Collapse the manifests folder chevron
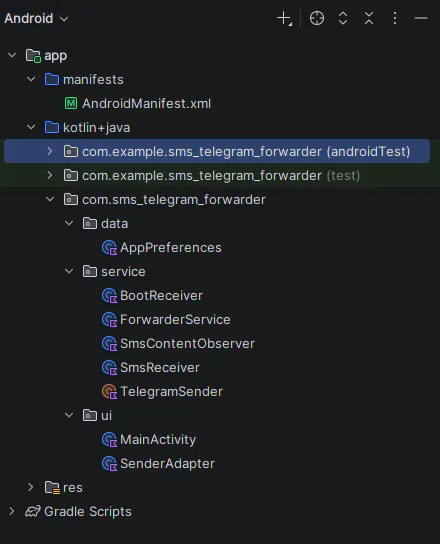 (31, 79)
